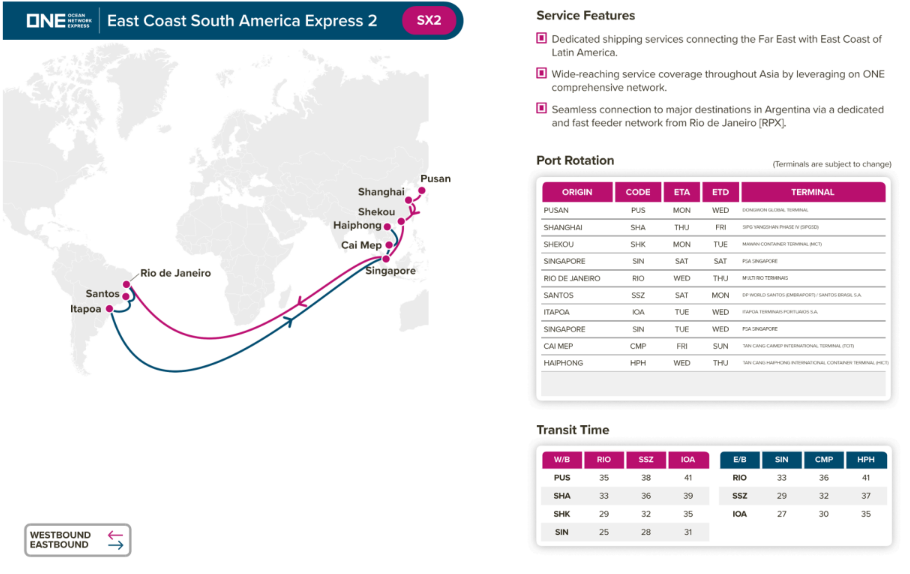Click the SX2 service badge

(428, 20)
